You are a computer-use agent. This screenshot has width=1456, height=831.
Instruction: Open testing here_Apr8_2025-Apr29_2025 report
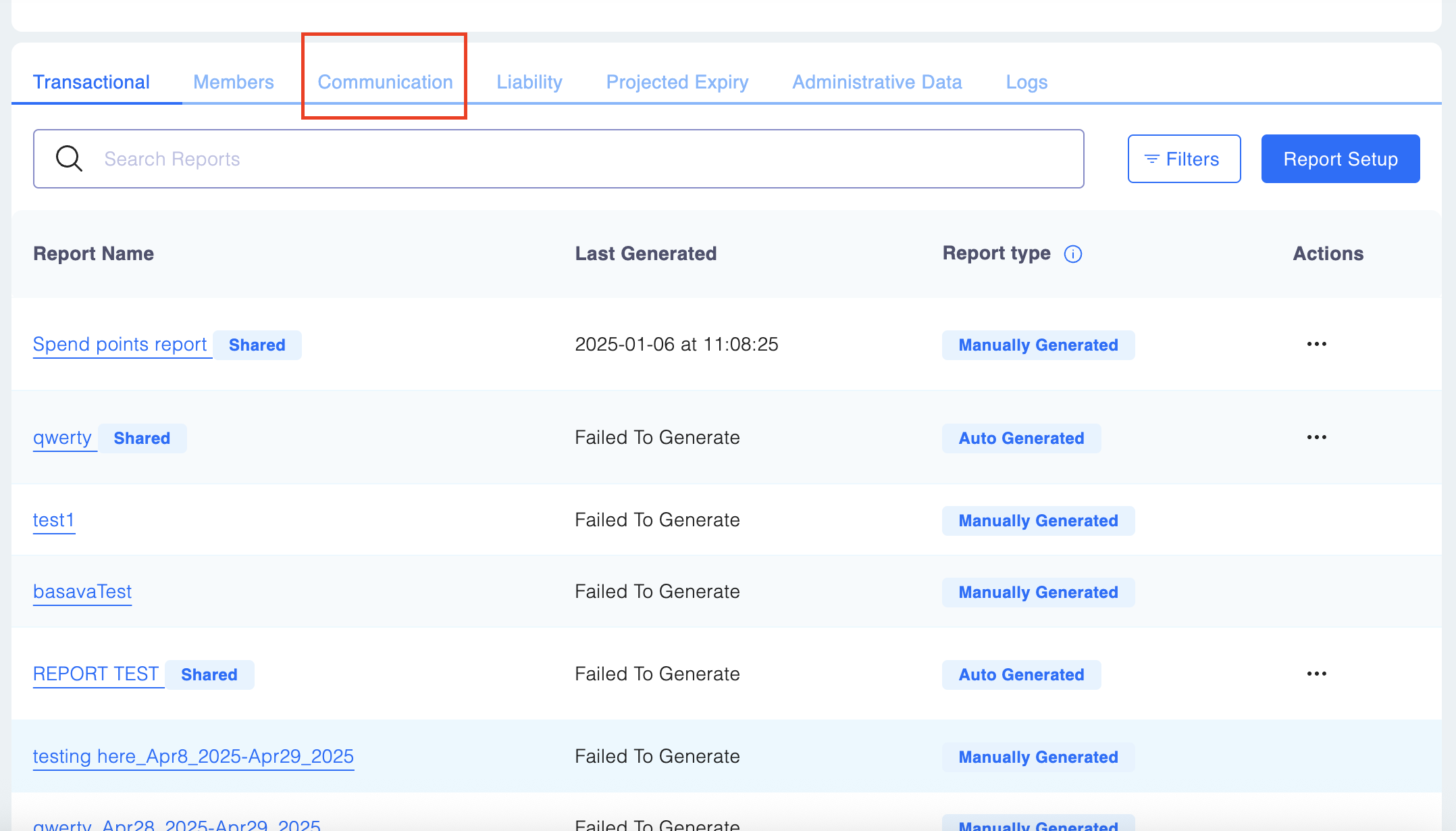point(193,757)
